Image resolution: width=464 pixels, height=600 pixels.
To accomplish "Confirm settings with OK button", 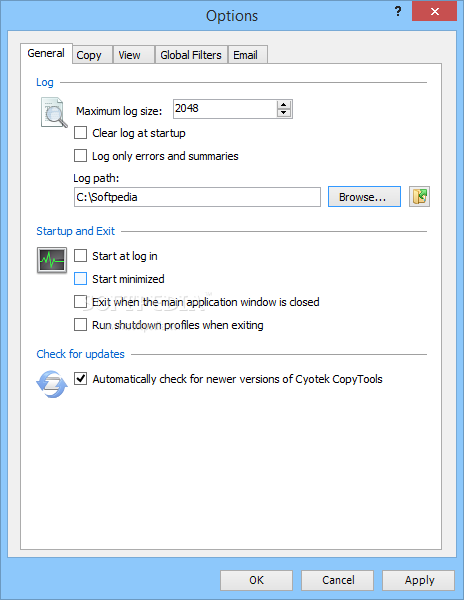I will (256, 580).
